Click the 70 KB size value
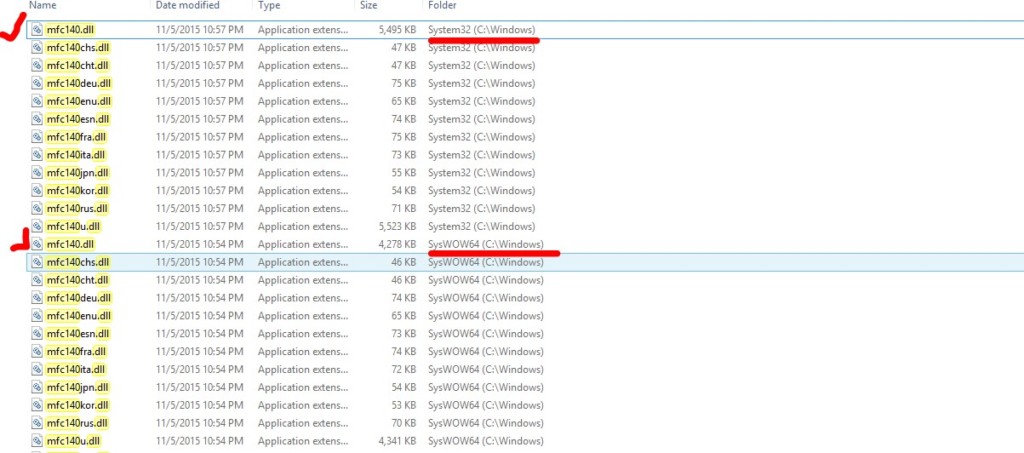The height and width of the screenshot is (453, 1024). (404, 423)
